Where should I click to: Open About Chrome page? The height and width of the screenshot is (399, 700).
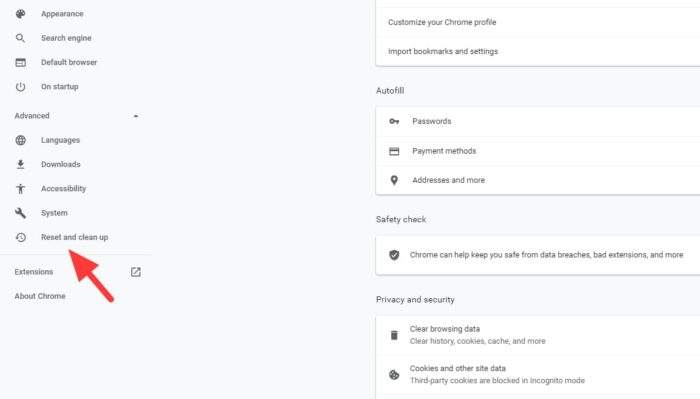point(40,296)
